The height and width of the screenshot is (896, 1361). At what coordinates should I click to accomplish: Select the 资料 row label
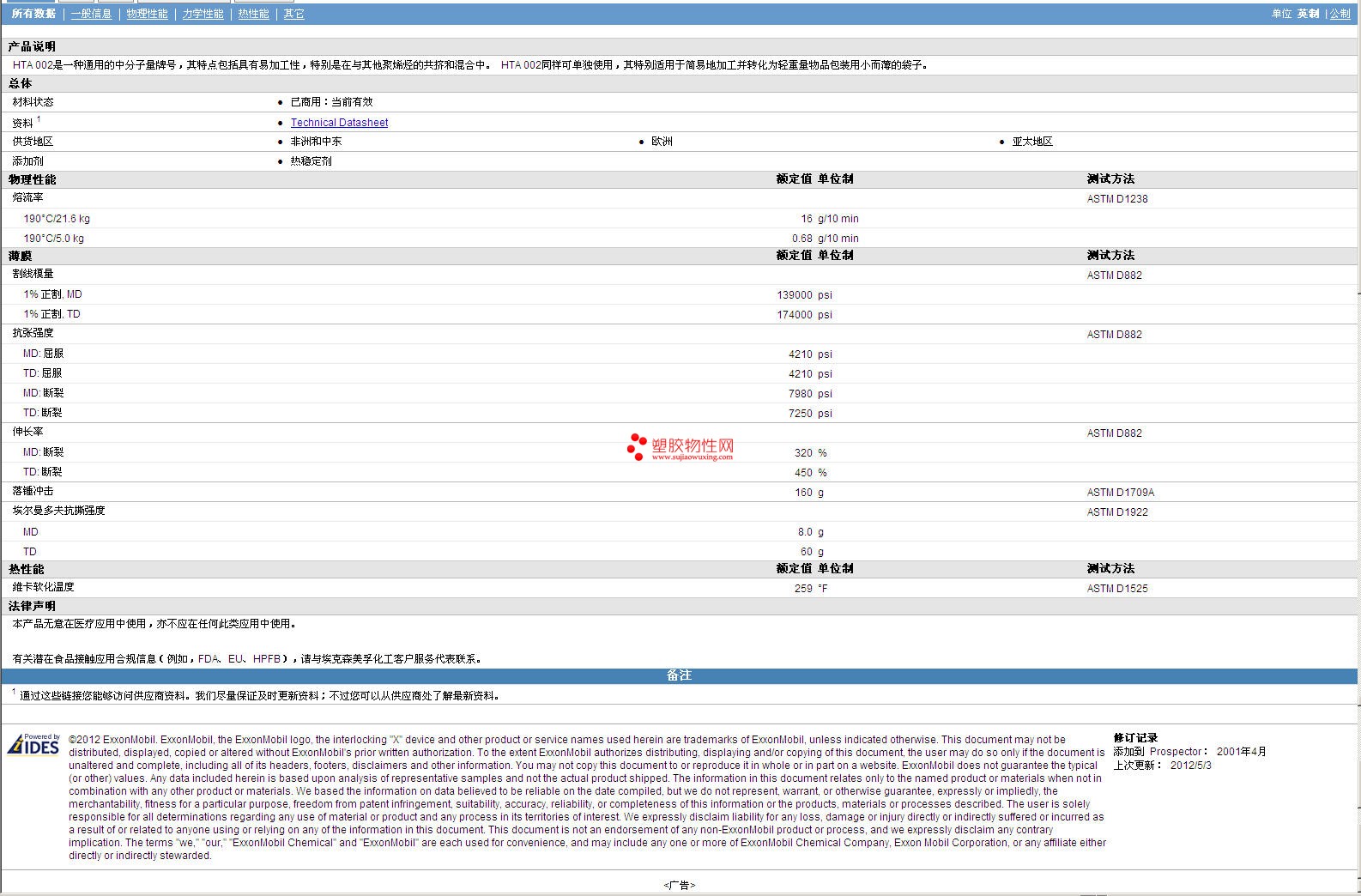coord(22,123)
